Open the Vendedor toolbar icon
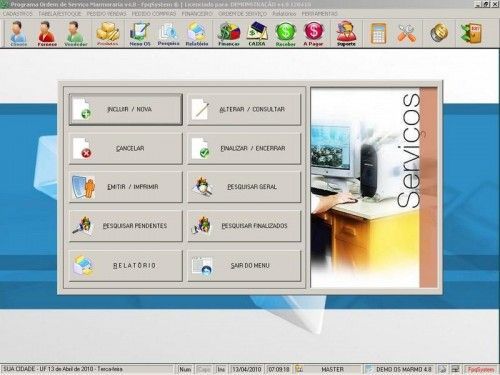 [75, 33]
